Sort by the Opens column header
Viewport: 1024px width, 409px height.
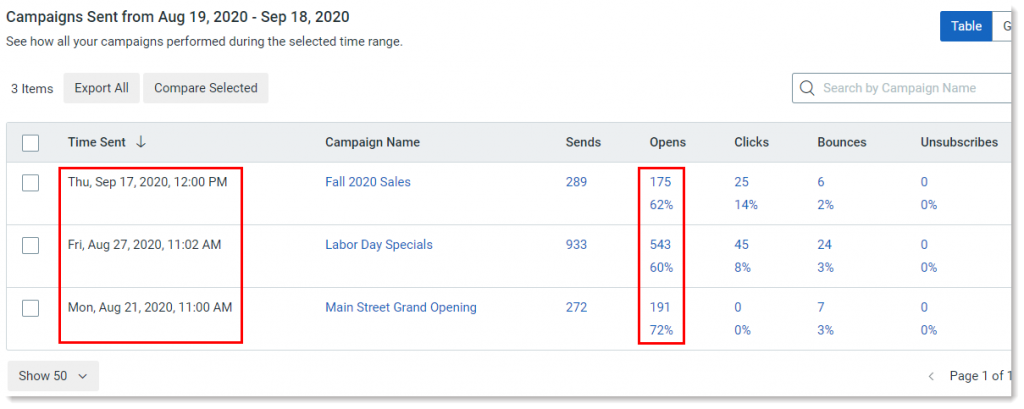667,142
